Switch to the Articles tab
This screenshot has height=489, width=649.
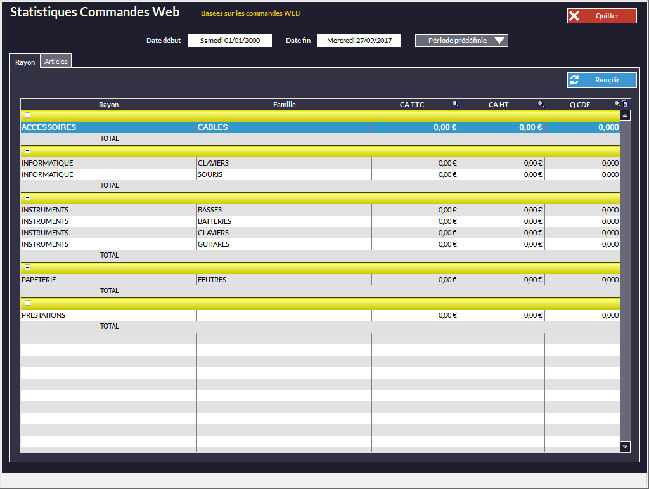click(56, 61)
